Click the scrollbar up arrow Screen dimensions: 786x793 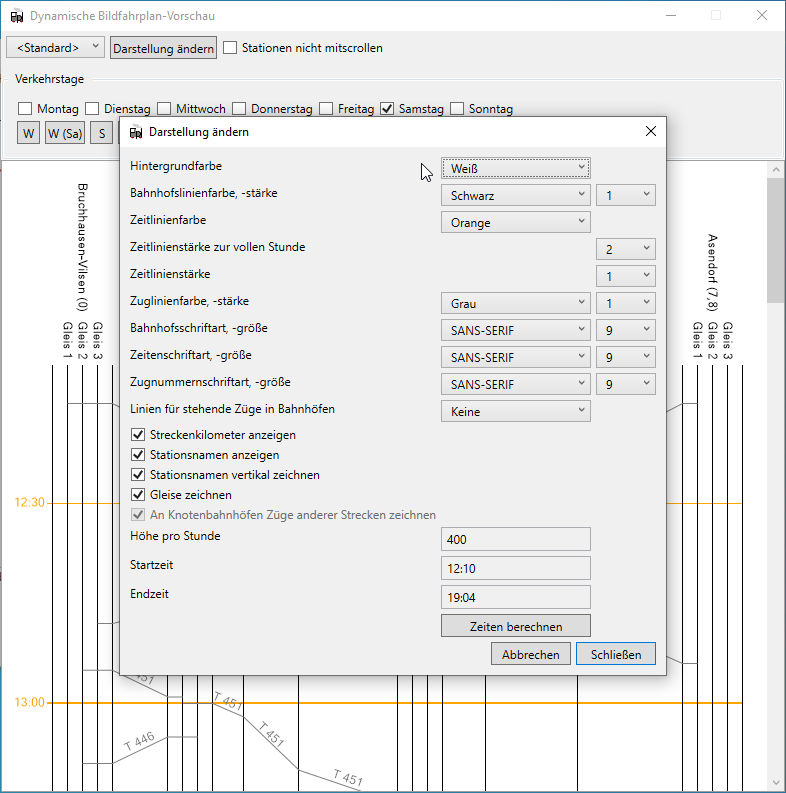pos(776,170)
